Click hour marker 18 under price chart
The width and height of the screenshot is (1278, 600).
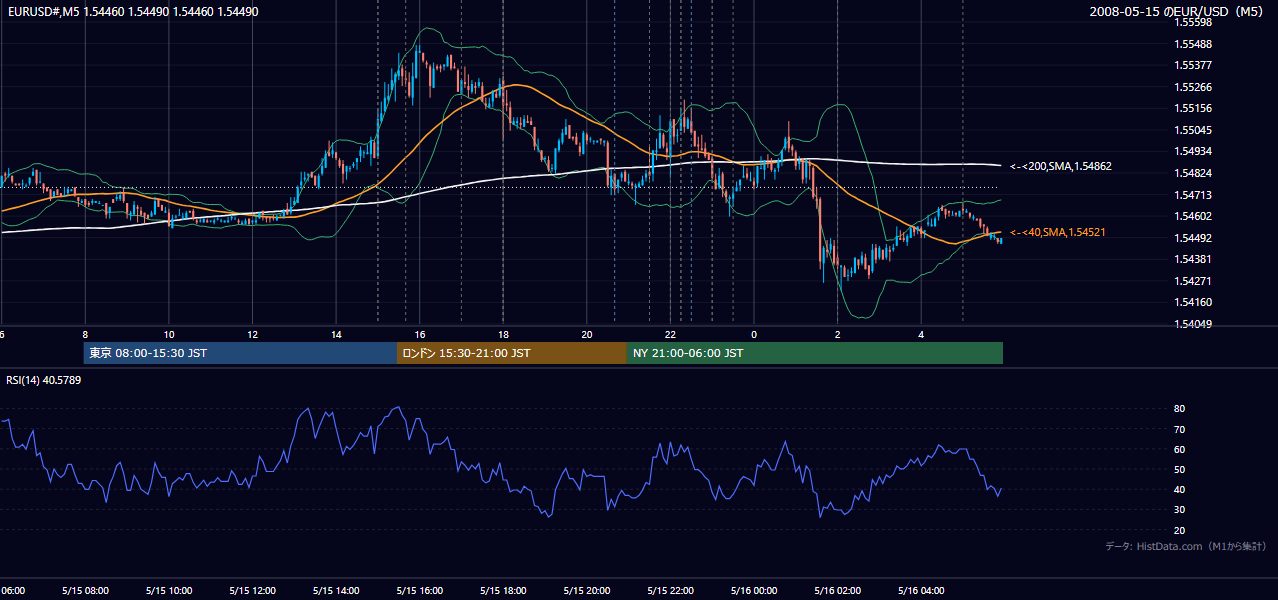click(x=503, y=334)
